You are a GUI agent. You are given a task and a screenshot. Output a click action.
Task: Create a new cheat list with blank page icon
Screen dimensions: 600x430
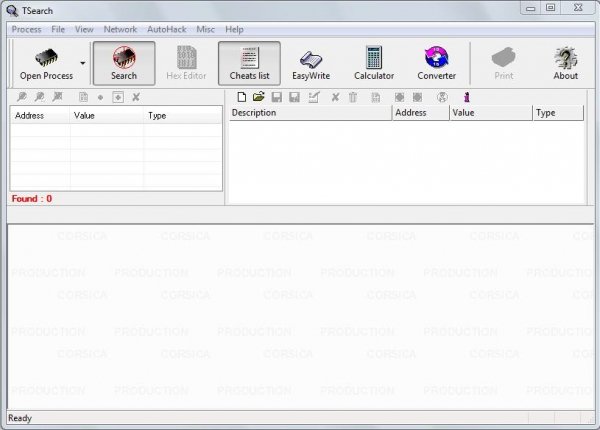[x=241, y=97]
